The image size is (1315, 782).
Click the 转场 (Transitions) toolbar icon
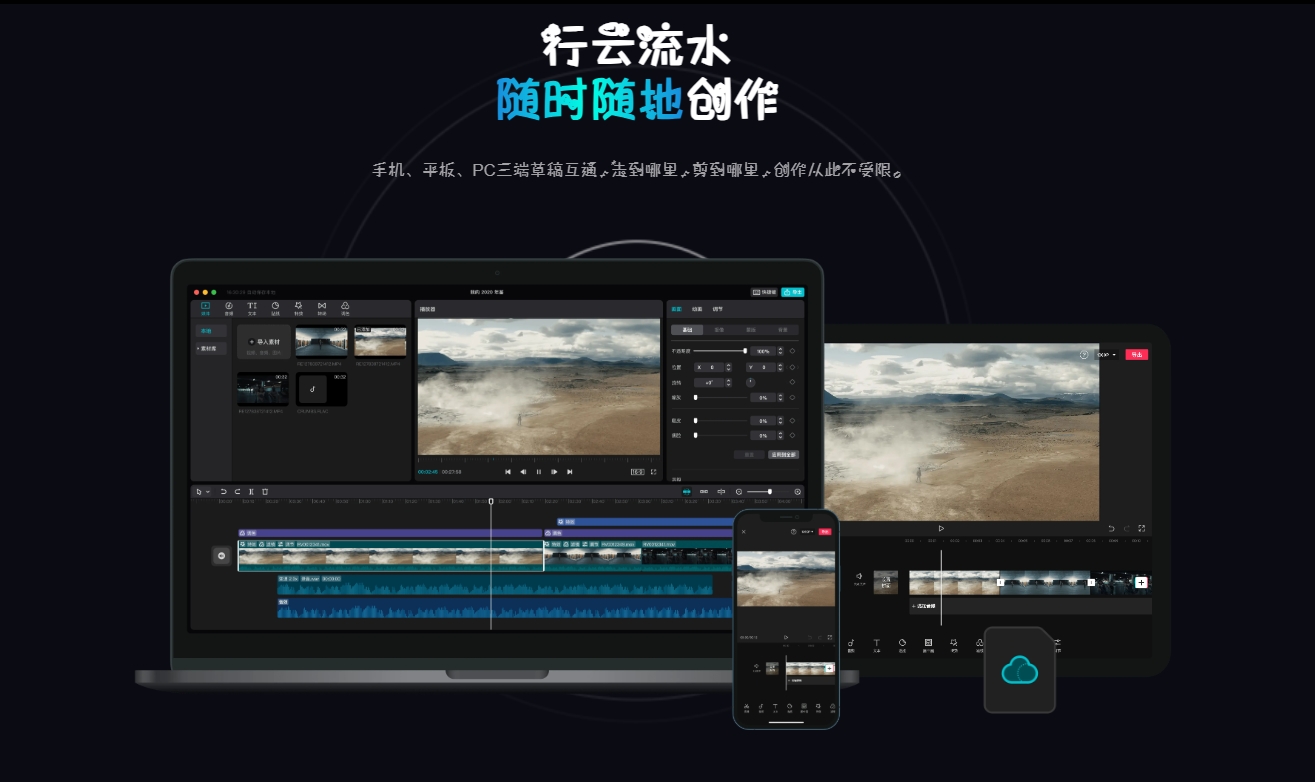click(x=322, y=306)
